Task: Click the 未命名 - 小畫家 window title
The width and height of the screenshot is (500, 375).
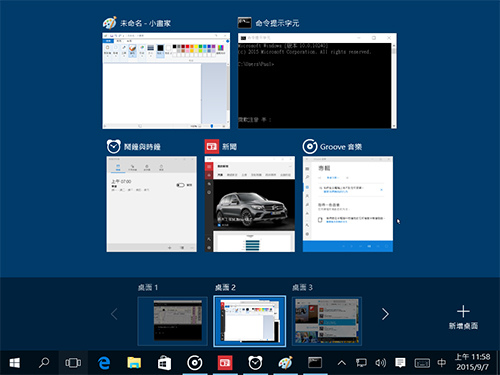Action: pos(146,23)
